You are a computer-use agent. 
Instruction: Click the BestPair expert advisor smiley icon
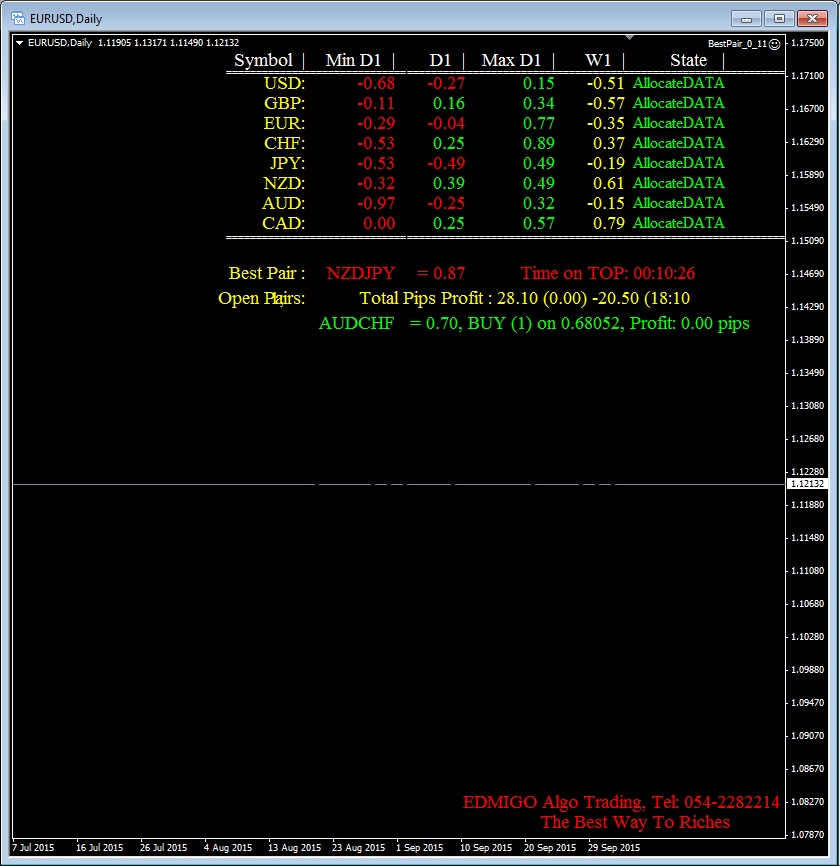[775, 44]
